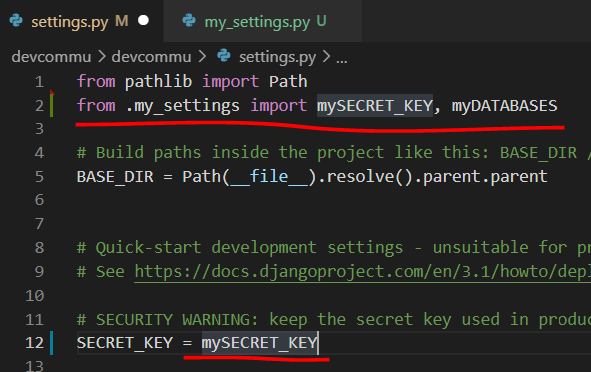Click Python icon on my_settings.py tab
The height and width of the screenshot is (372, 591).
point(189,20)
